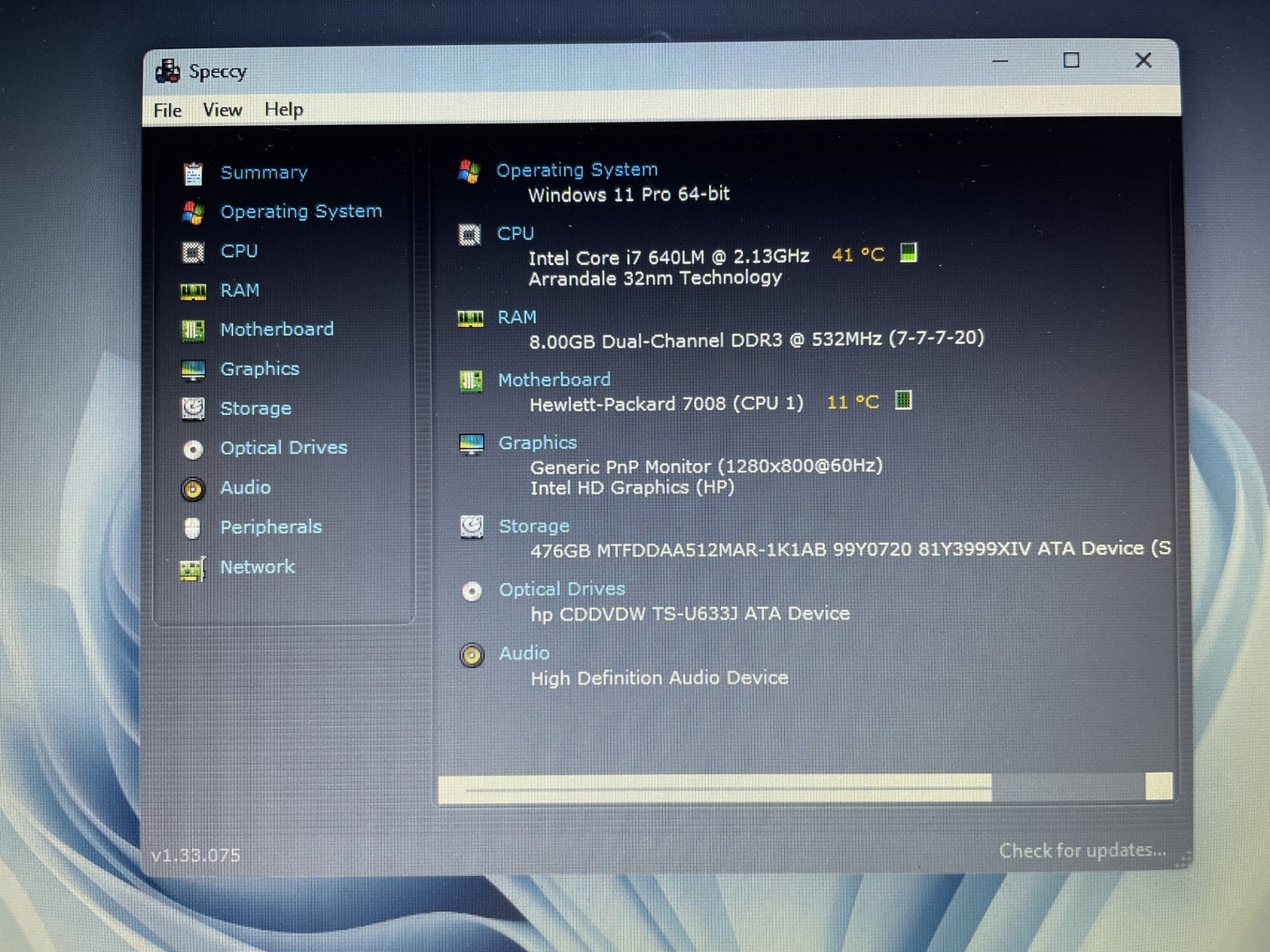Click the Graphics monitor icon in sidebar
This screenshot has width=1270, height=952.
(x=193, y=370)
